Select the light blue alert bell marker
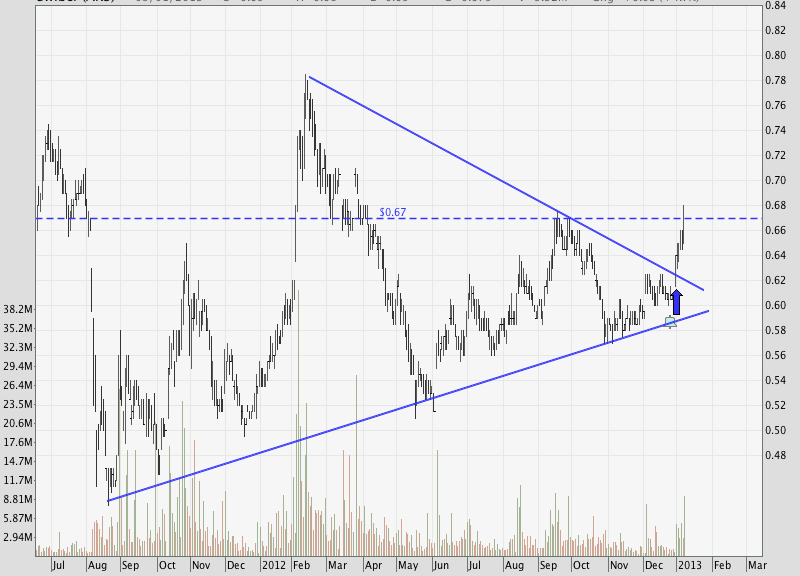The width and height of the screenshot is (800, 576). click(x=671, y=321)
